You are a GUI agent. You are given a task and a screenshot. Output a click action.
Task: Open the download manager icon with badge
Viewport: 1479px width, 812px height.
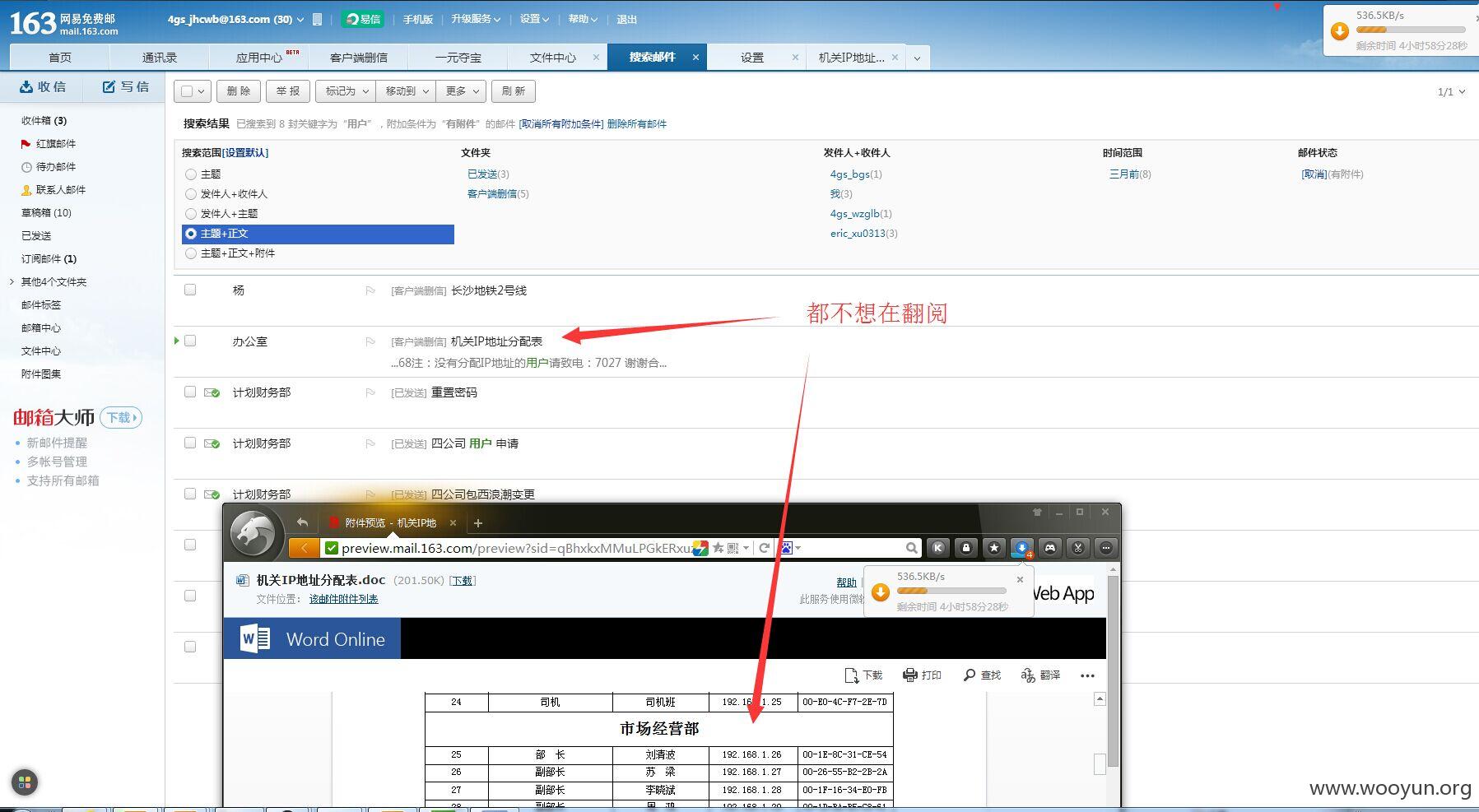point(1022,548)
